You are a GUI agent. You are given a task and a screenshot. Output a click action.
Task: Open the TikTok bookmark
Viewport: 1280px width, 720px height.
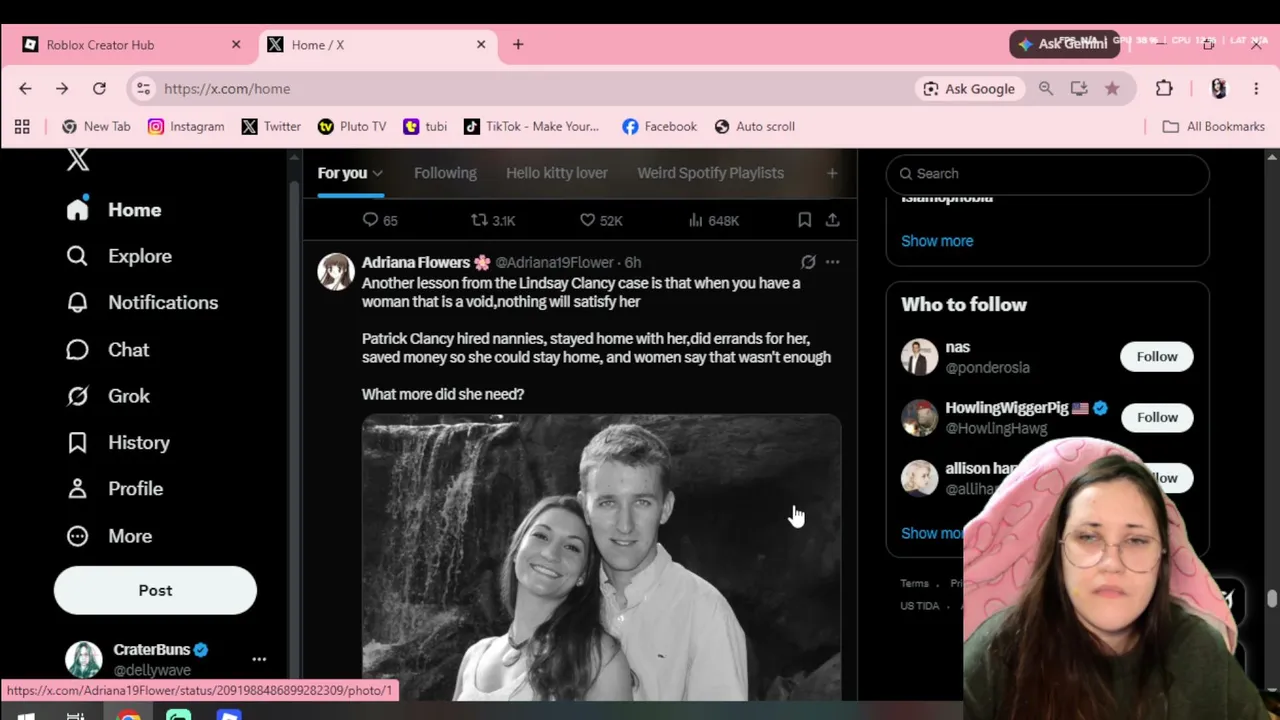(531, 127)
